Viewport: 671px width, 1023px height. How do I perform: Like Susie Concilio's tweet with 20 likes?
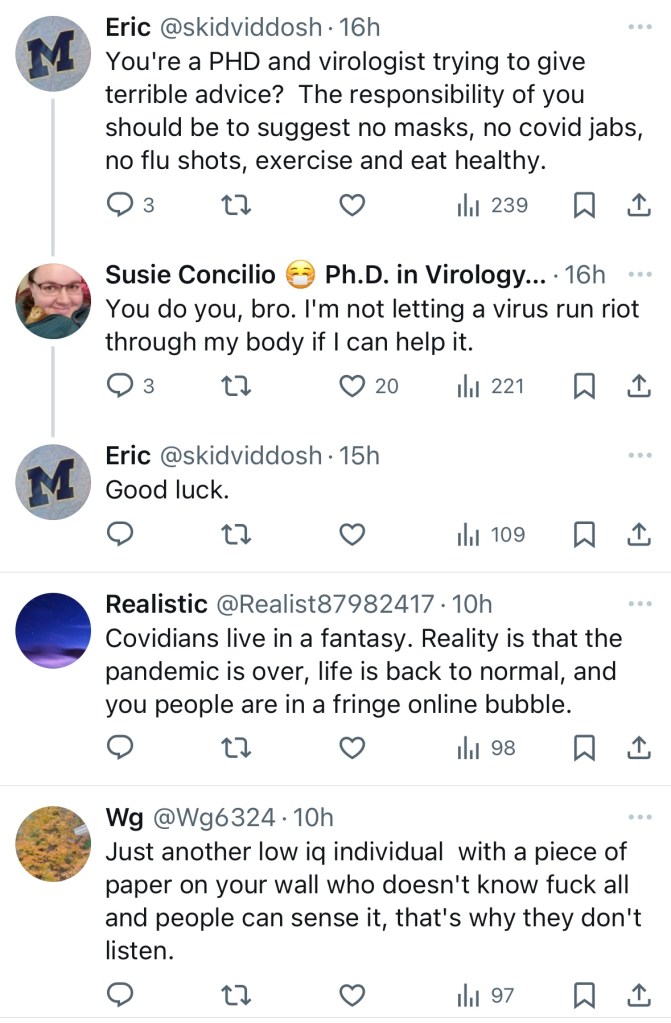(x=352, y=385)
